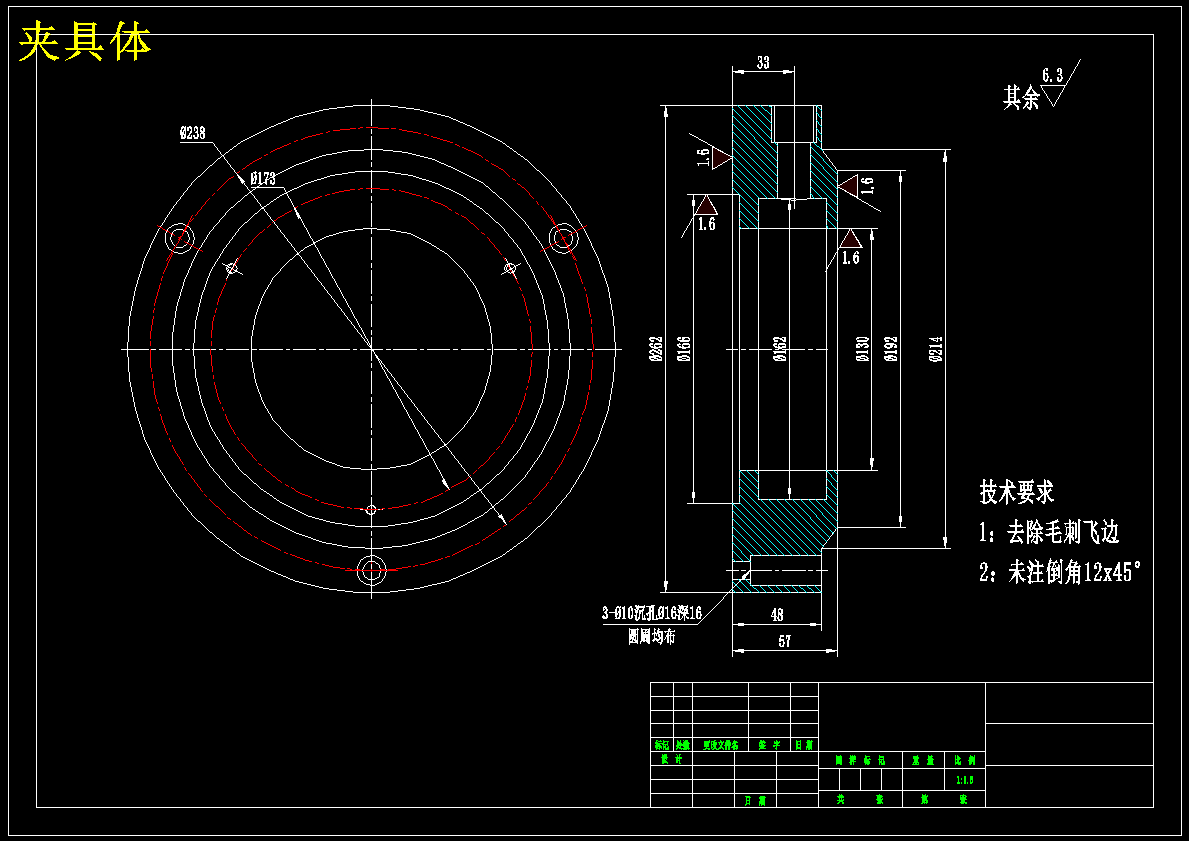
Task: Click the Ø192 dimension text
Action: [891, 349]
